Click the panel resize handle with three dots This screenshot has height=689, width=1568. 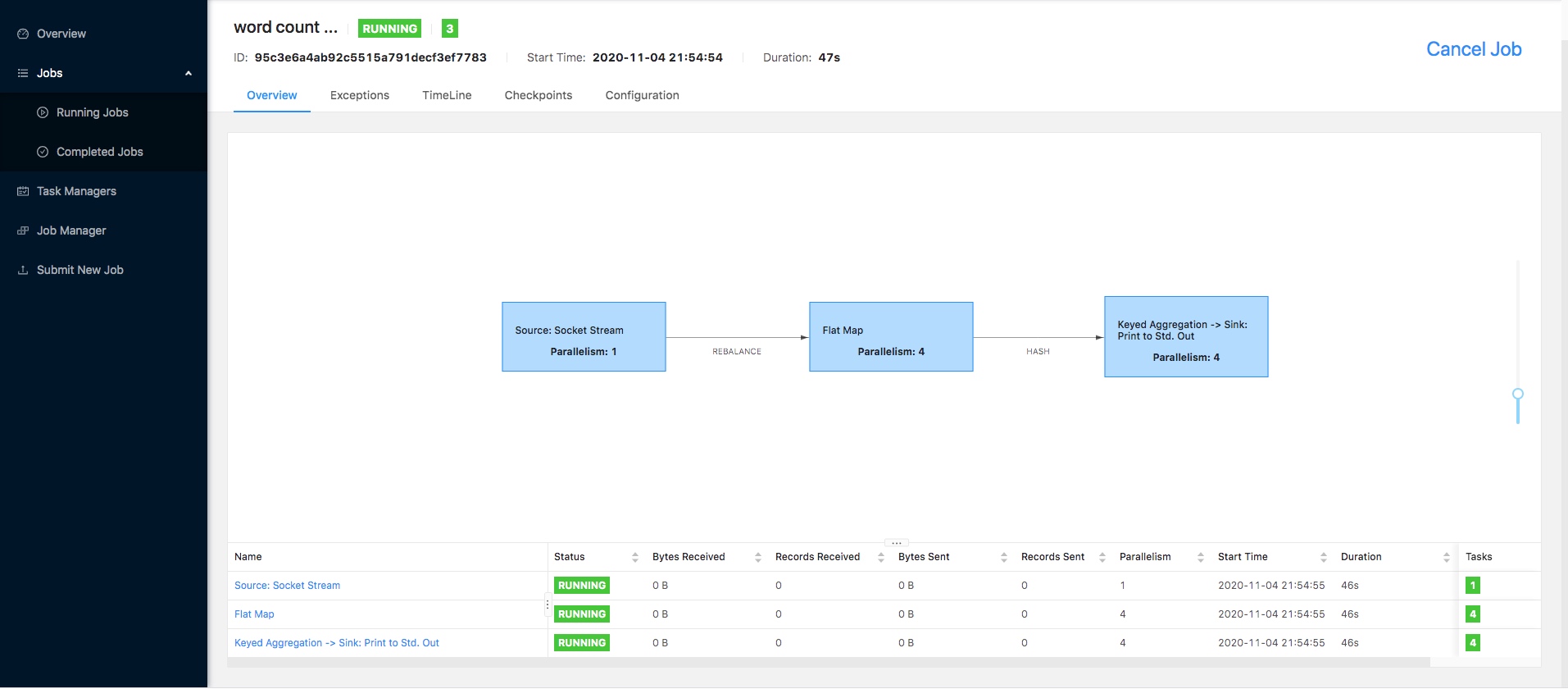point(897,542)
